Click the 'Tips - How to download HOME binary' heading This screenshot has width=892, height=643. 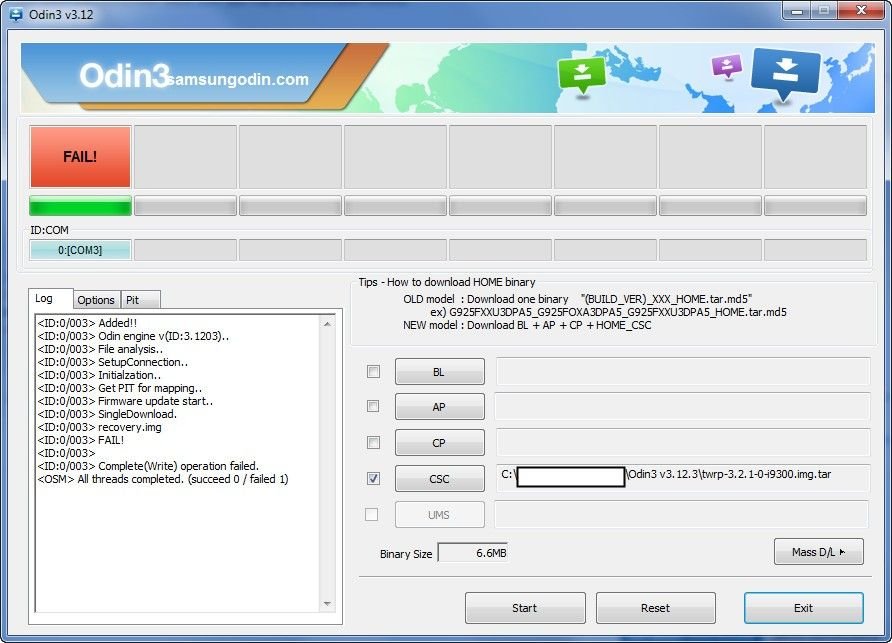(x=447, y=282)
